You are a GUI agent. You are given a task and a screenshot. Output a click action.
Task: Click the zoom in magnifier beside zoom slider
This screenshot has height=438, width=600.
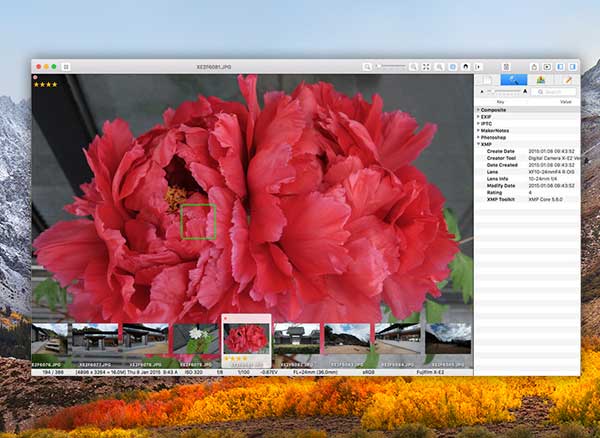click(x=413, y=67)
